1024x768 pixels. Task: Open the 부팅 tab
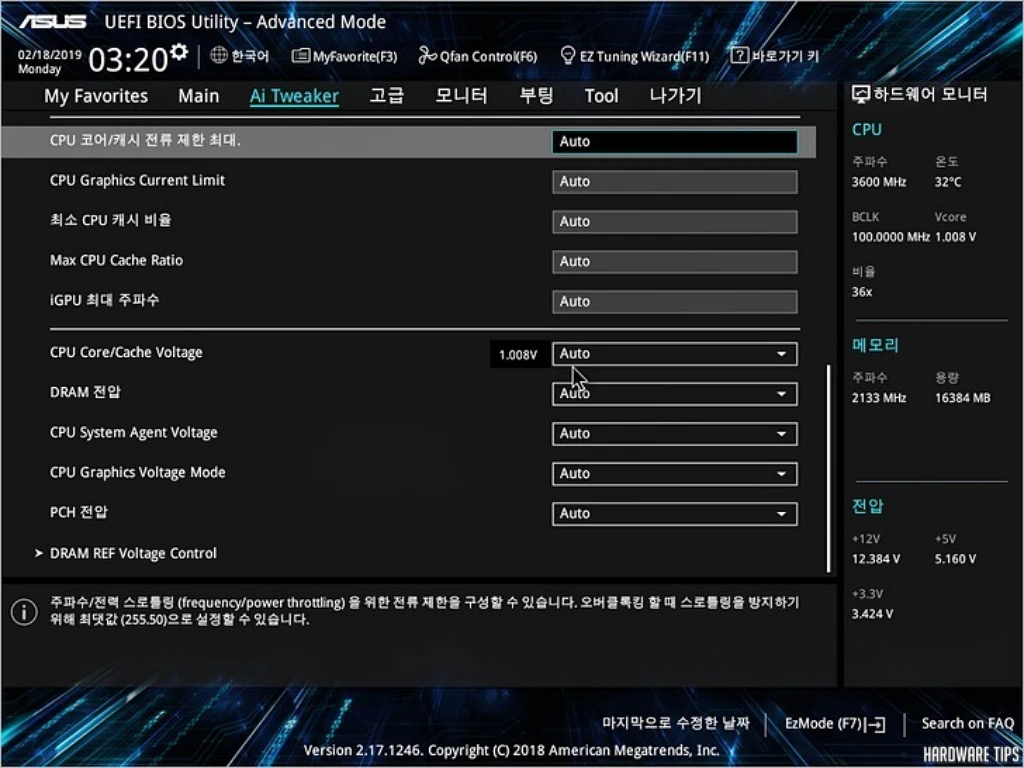pos(536,96)
